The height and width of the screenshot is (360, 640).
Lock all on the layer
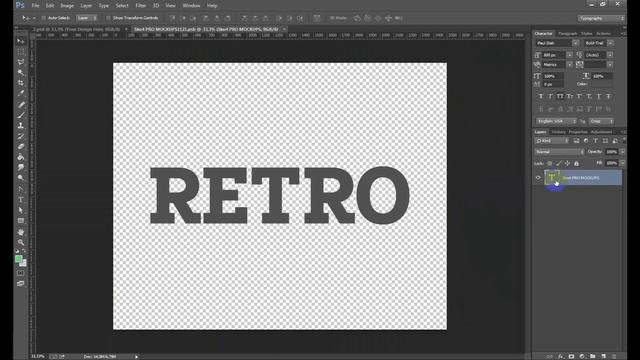(x=576, y=163)
